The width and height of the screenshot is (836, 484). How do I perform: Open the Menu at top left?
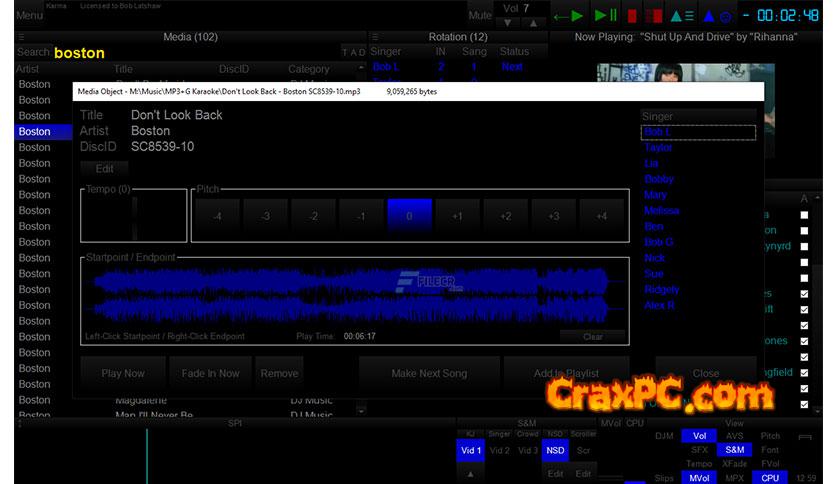point(29,15)
